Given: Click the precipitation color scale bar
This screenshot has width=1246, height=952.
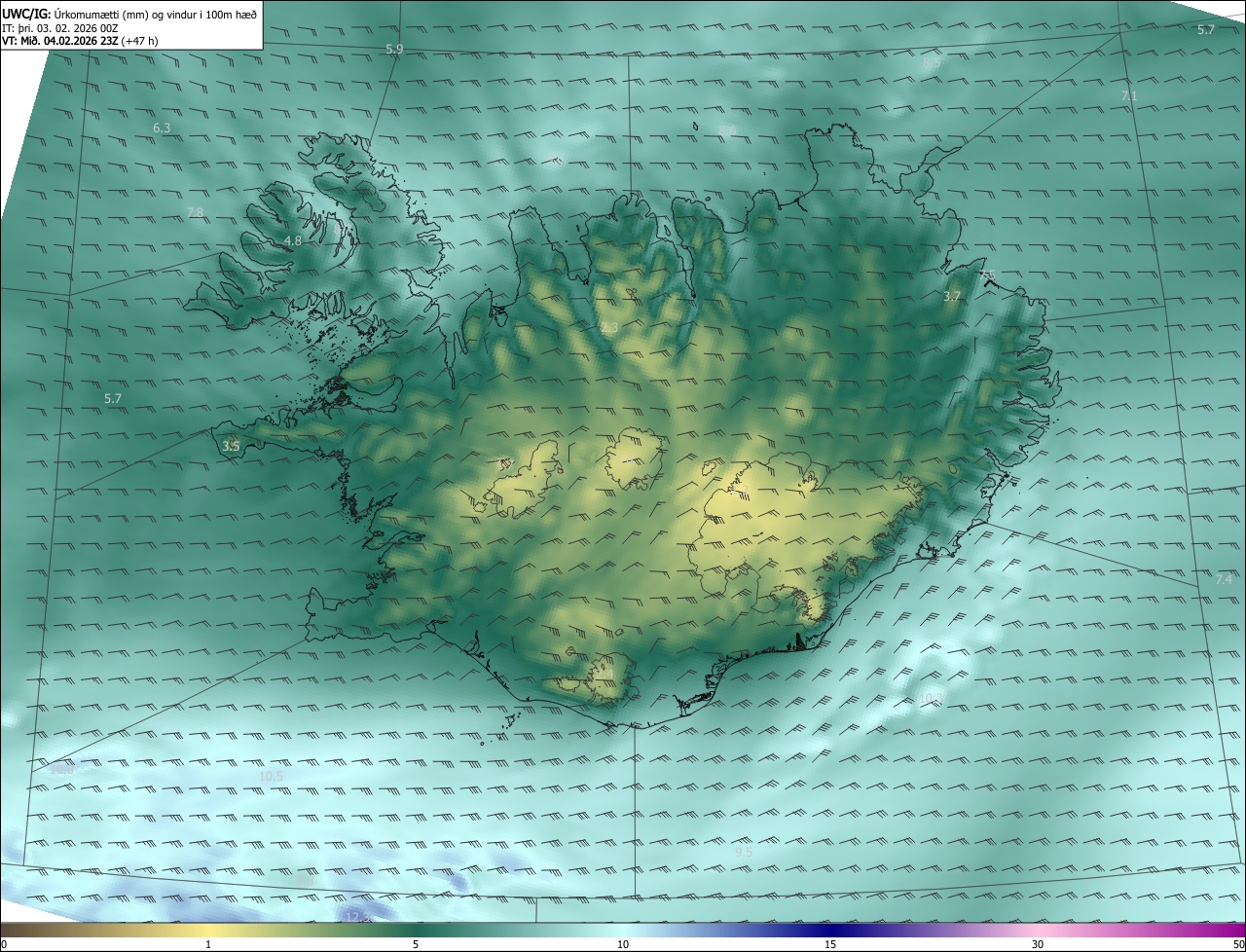Looking at the screenshot, I should (623, 930).
